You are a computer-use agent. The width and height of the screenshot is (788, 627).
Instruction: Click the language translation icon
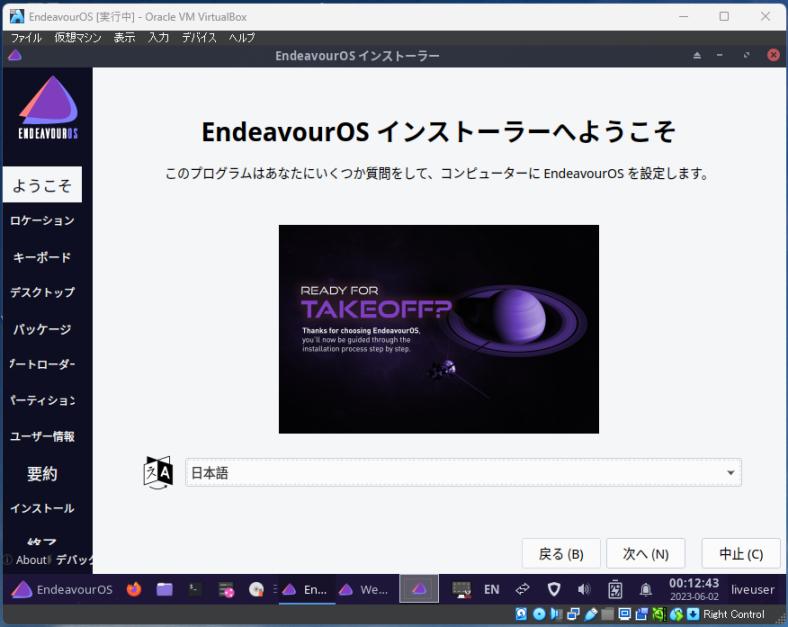click(x=158, y=472)
